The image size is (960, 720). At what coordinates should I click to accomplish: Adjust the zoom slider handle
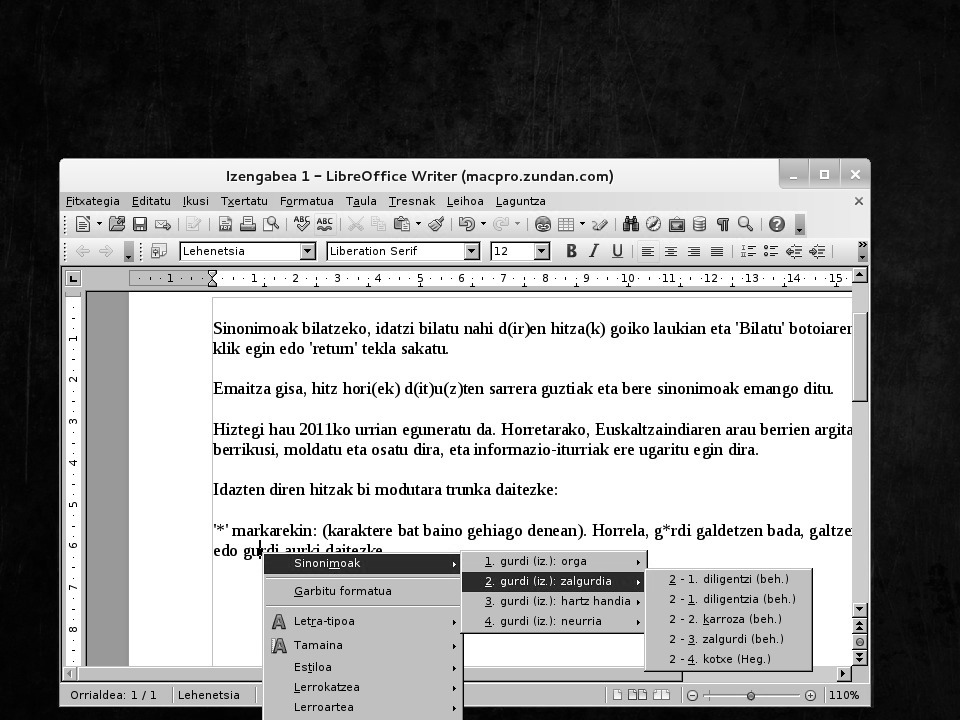point(750,695)
